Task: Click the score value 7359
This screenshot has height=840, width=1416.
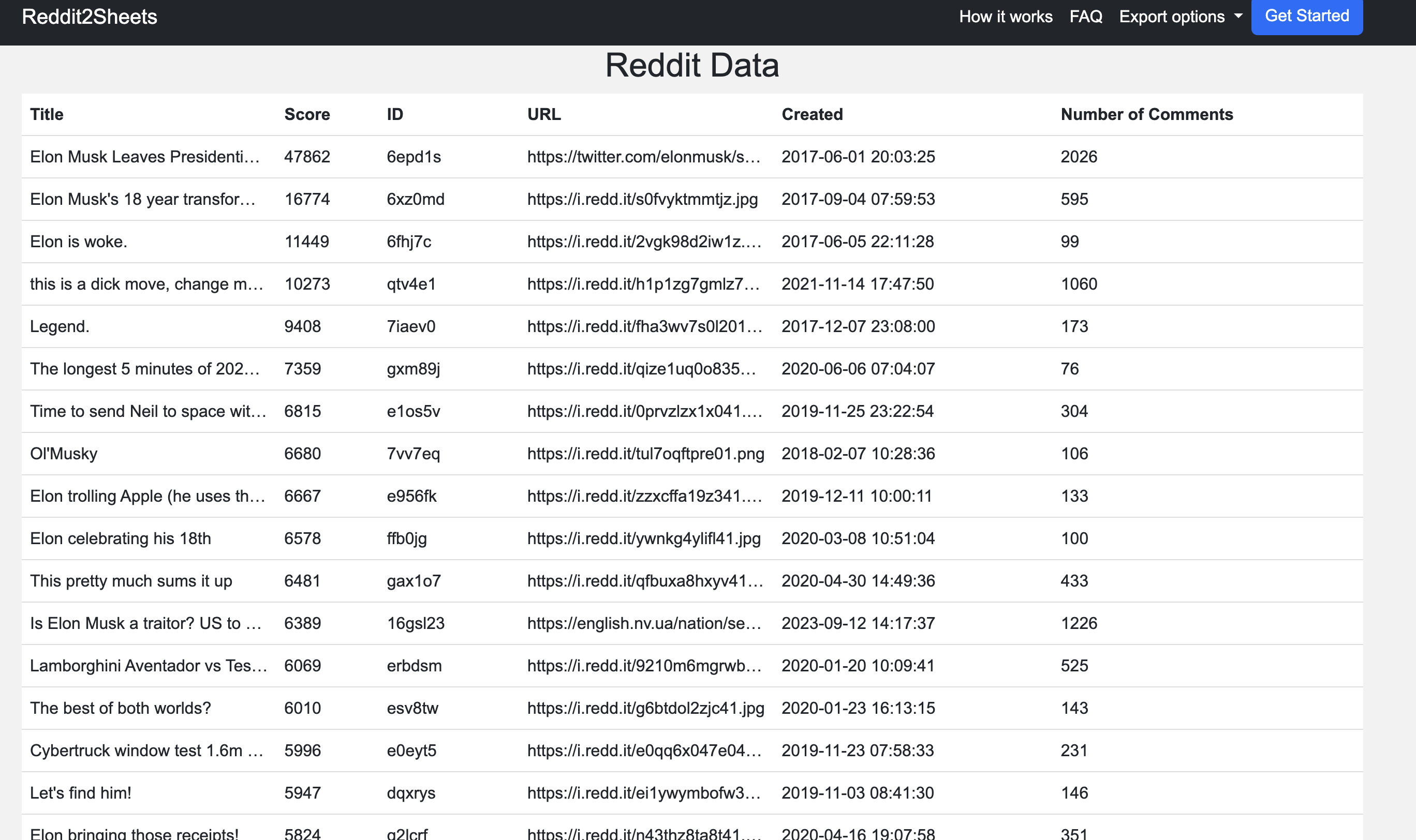Action: point(302,369)
